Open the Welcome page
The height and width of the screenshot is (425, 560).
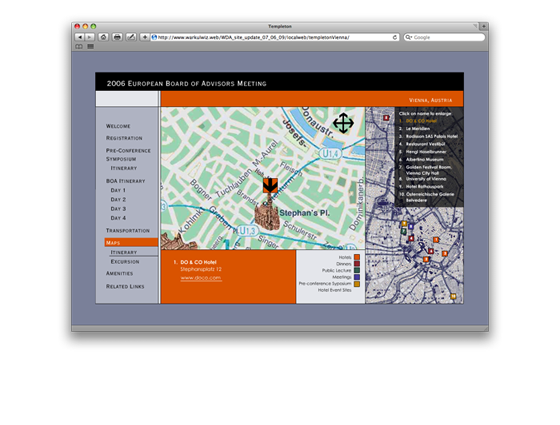coord(118,126)
